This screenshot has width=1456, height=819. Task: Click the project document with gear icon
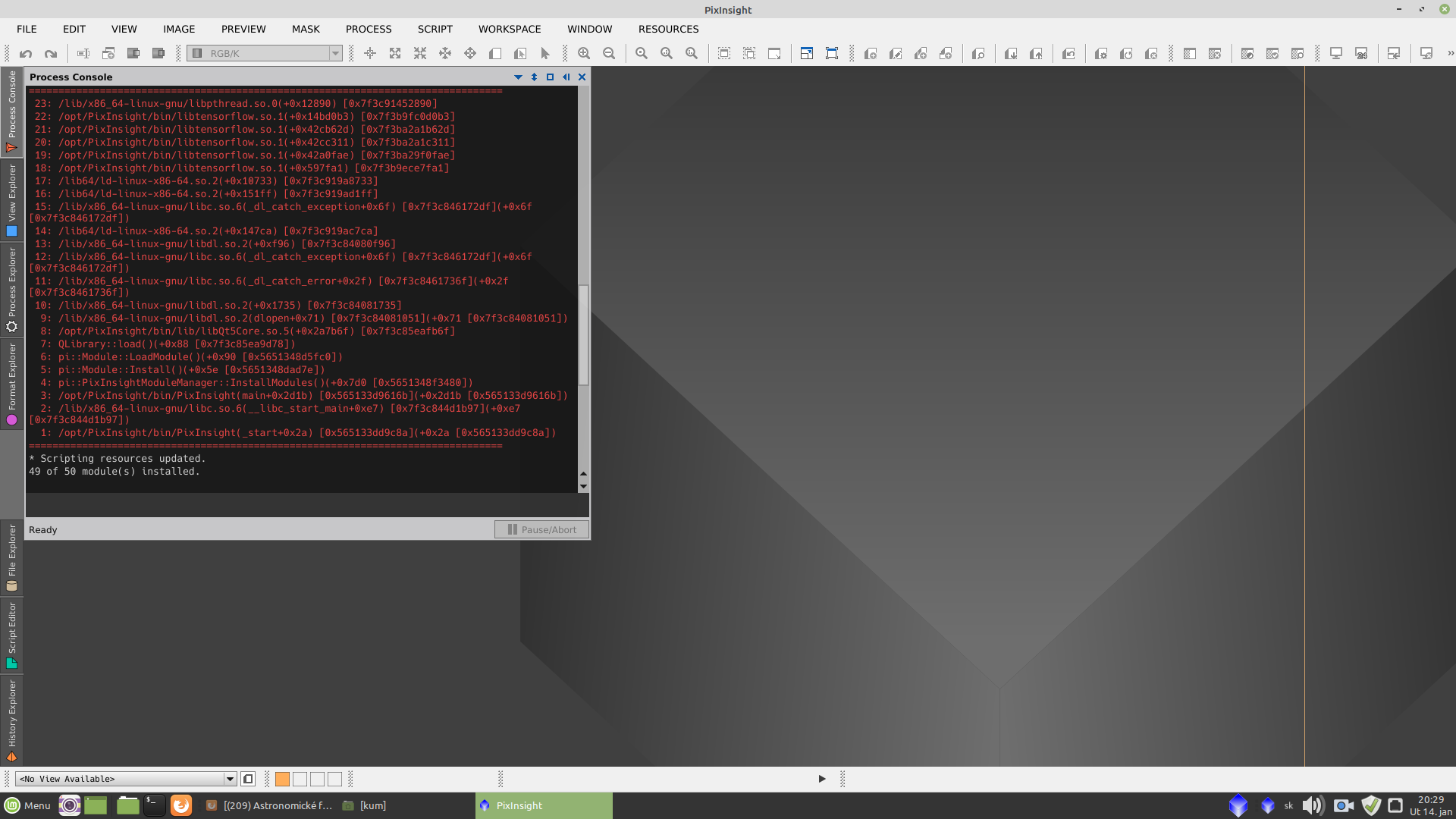tap(1101, 54)
